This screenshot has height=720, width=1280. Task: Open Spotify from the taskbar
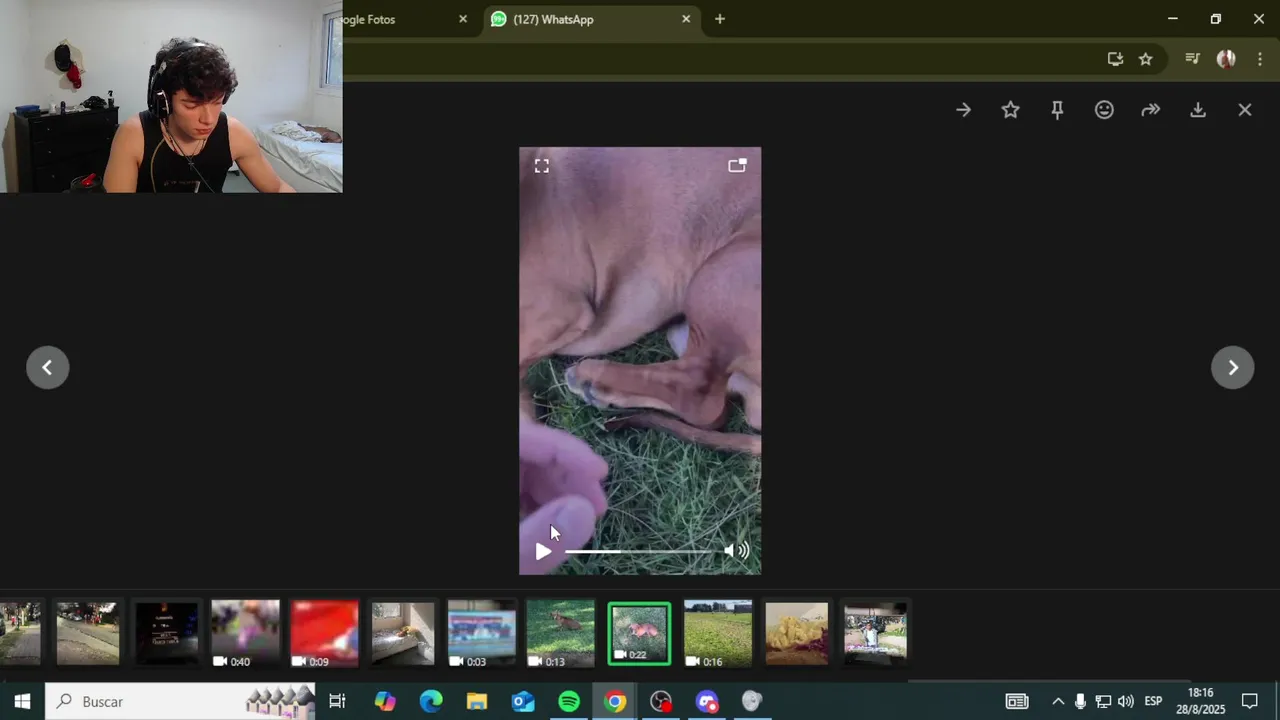569,702
